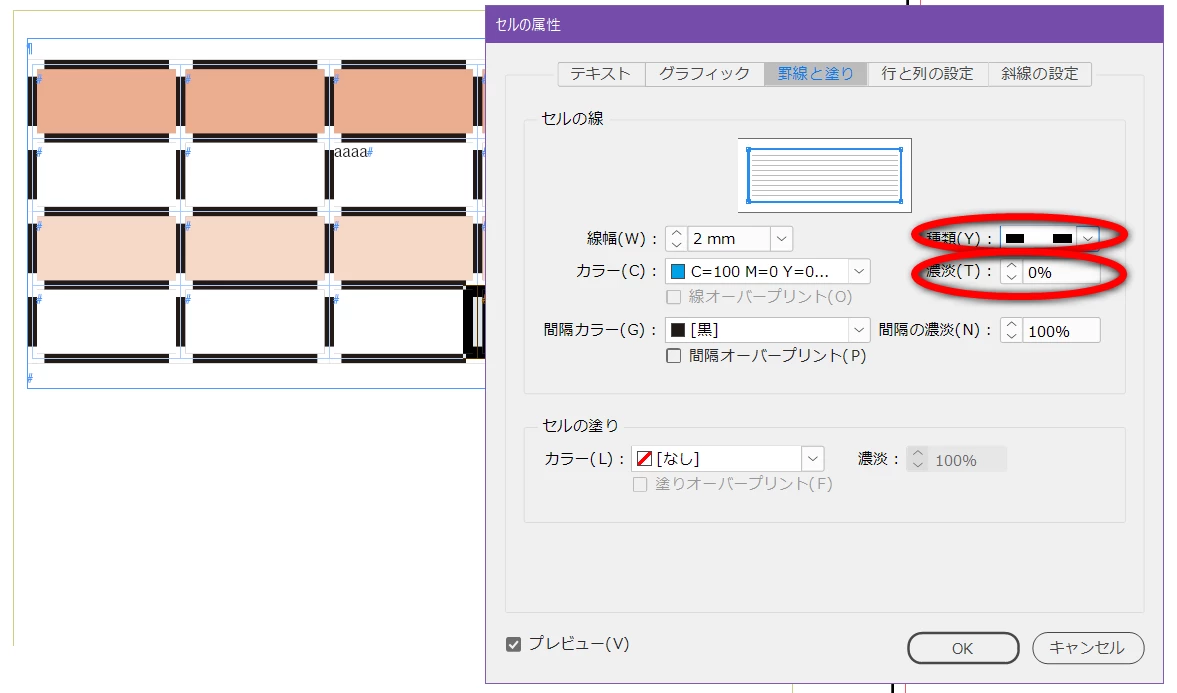Toggle the 塗りオーバープリント checkbox
The height and width of the screenshot is (693, 1177).
tap(640, 484)
